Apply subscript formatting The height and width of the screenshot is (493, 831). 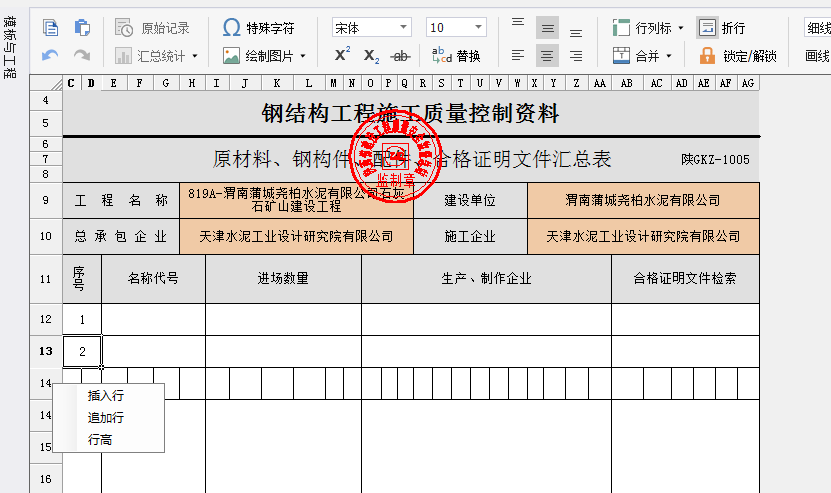click(371, 56)
